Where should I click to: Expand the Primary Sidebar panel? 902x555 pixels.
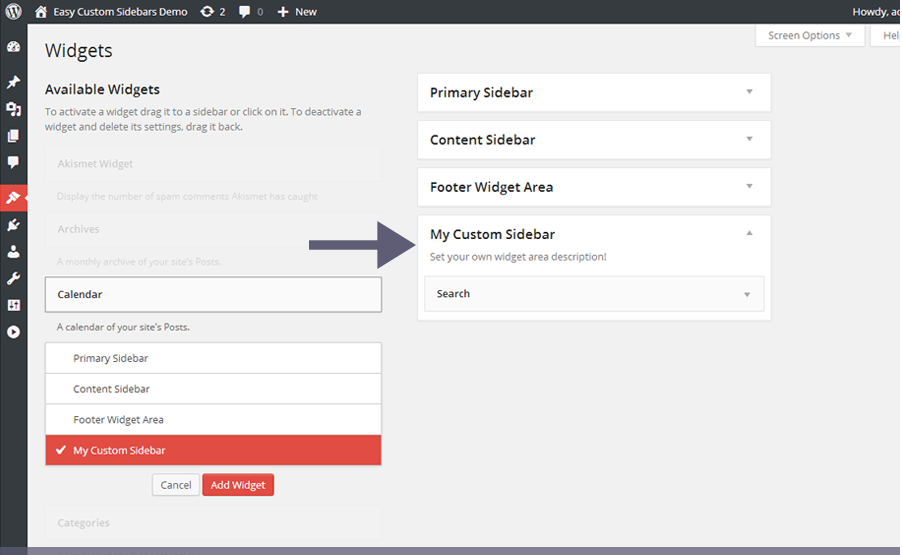point(749,92)
